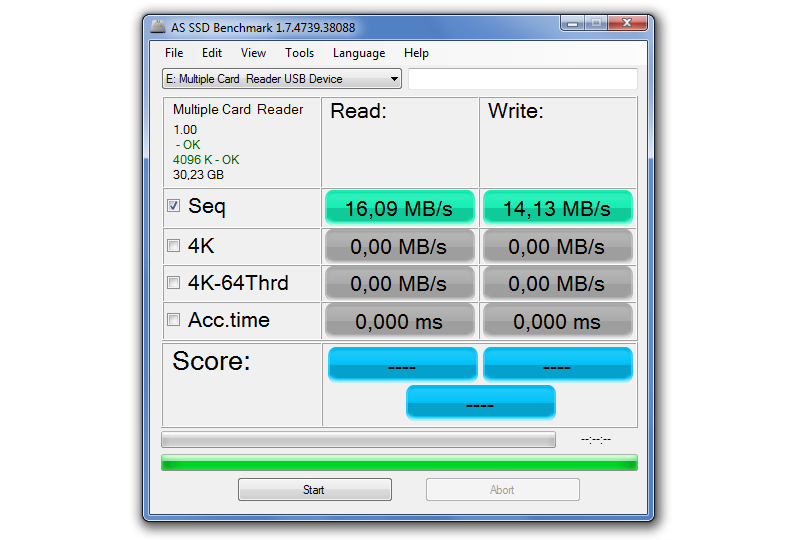
Task: Open the File menu
Action: [174, 53]
